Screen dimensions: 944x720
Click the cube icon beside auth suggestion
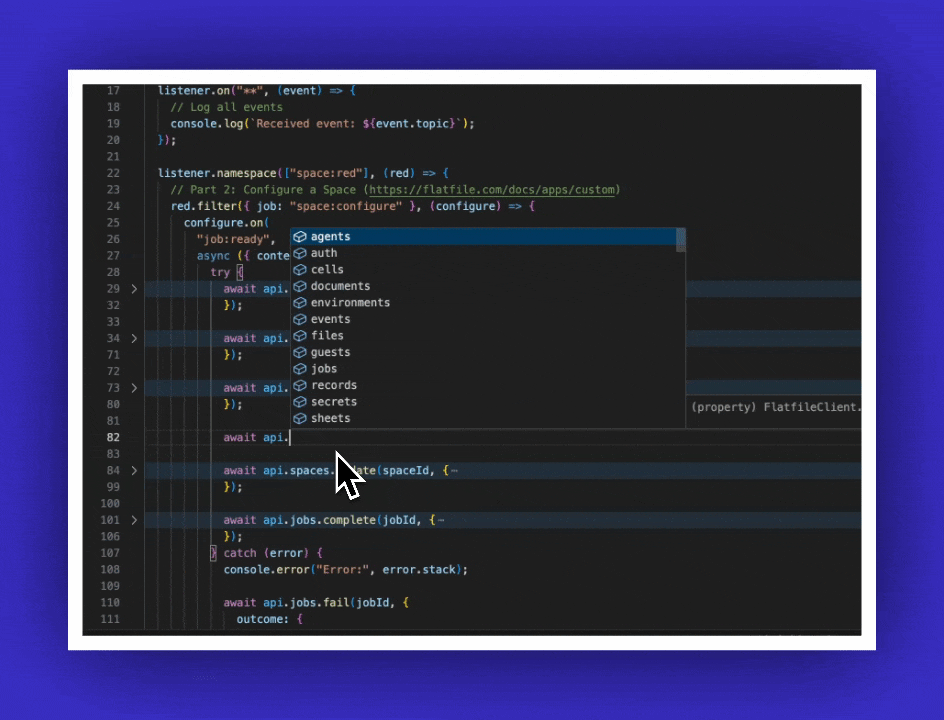(x=299, y=254)
